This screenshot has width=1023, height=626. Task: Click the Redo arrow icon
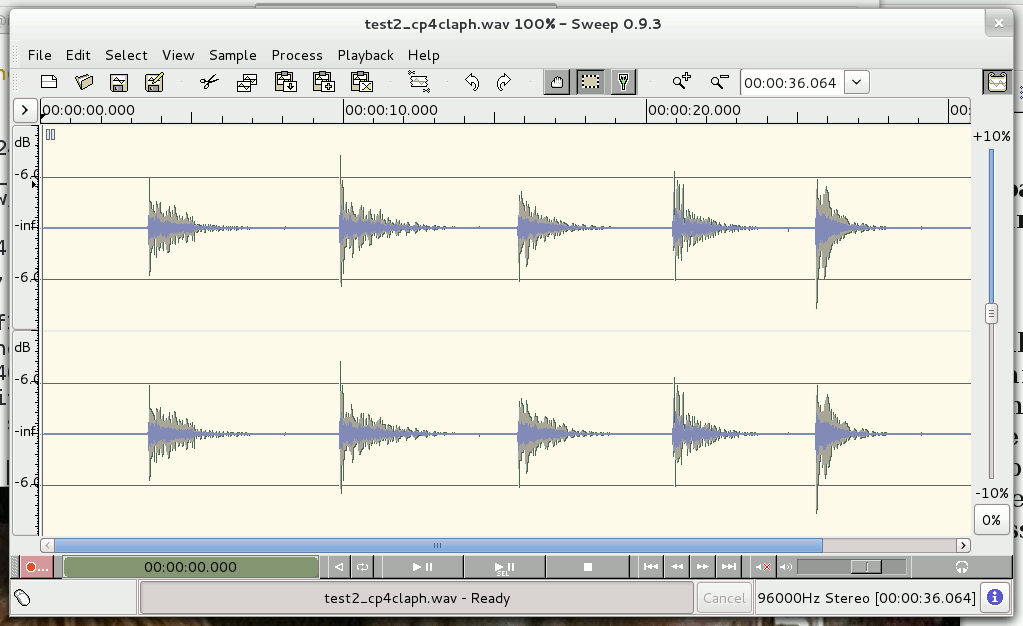pos(504,82)
